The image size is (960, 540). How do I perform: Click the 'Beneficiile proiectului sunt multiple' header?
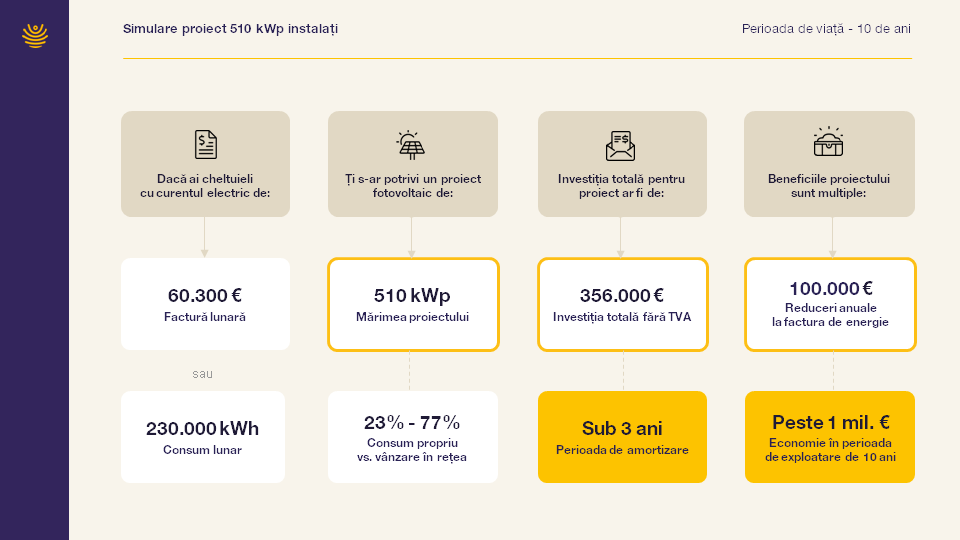coord(830,163)
